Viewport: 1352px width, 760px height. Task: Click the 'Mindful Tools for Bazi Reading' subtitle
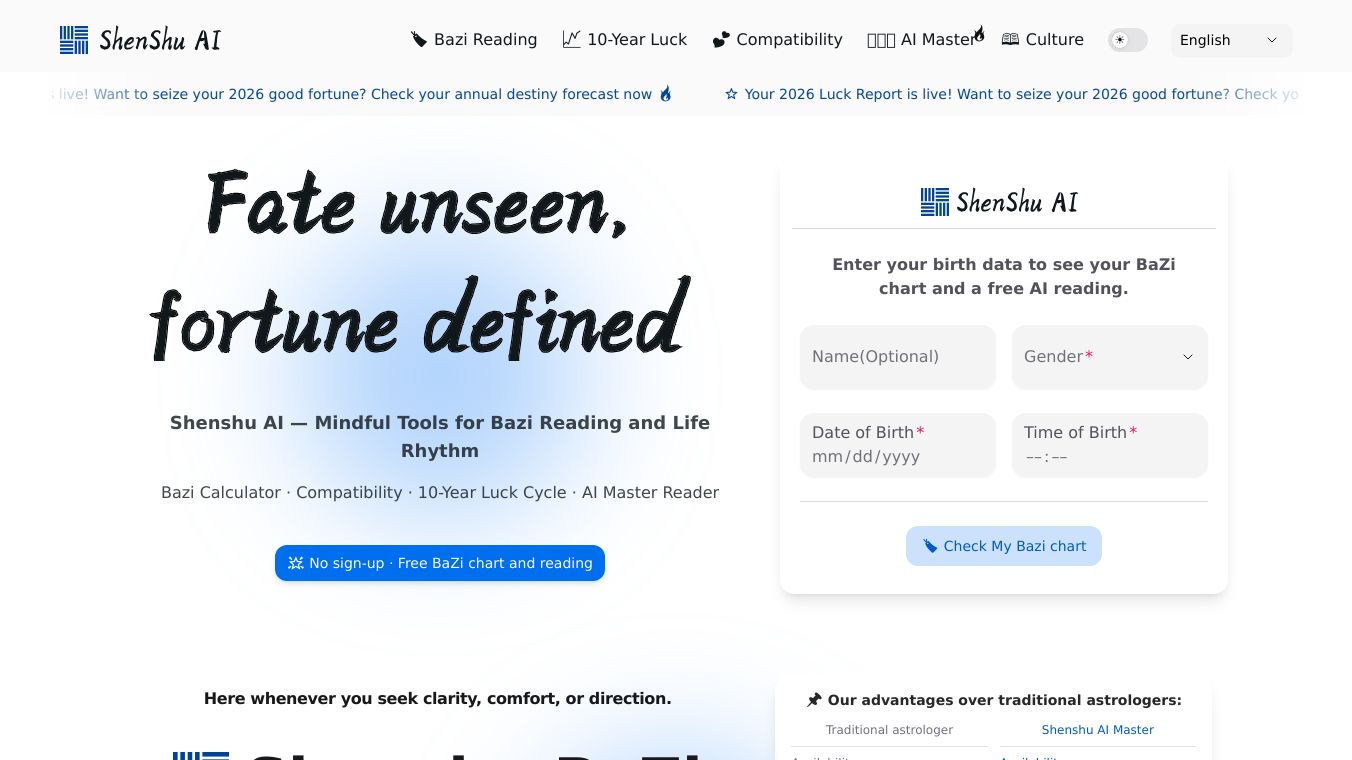[440, 437]
